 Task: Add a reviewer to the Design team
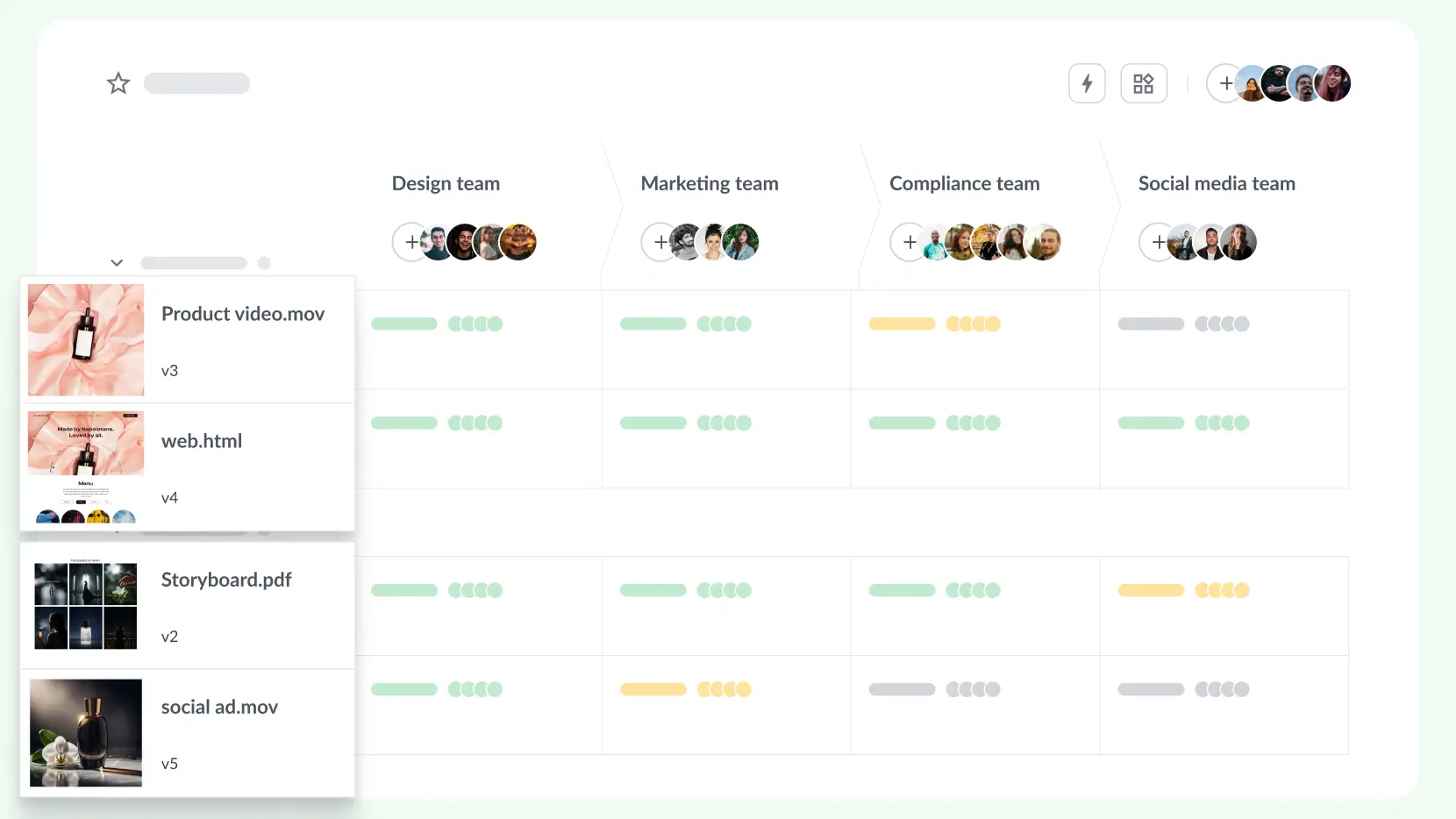[411, 242]
